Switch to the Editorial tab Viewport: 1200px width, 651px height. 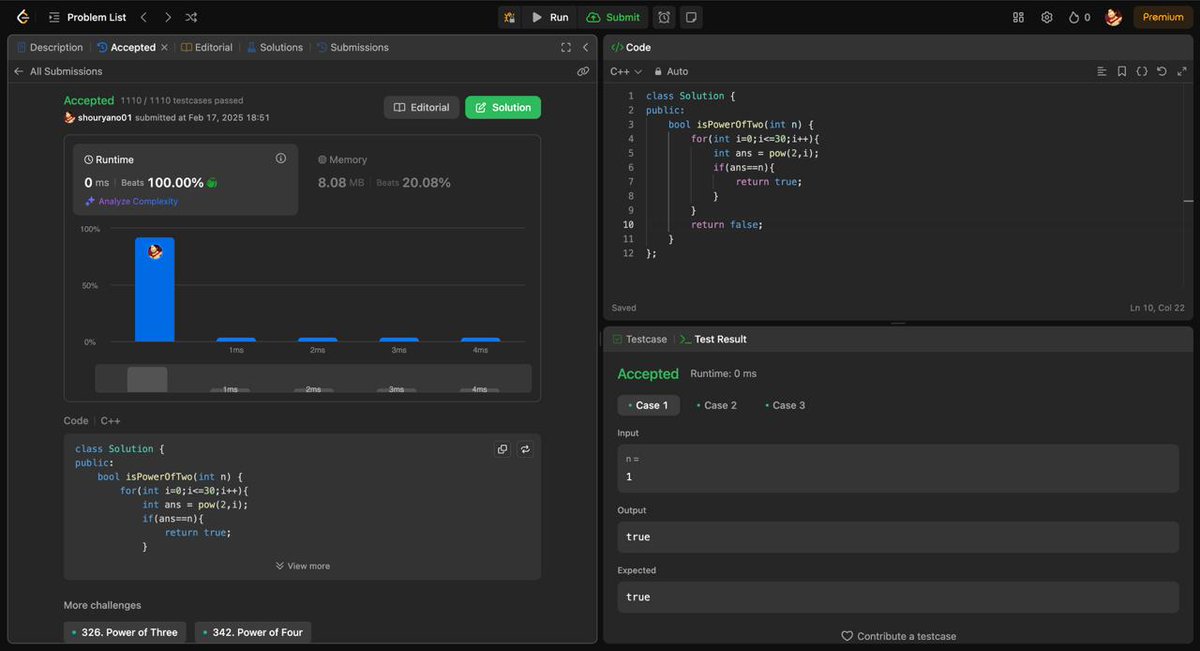207,47
